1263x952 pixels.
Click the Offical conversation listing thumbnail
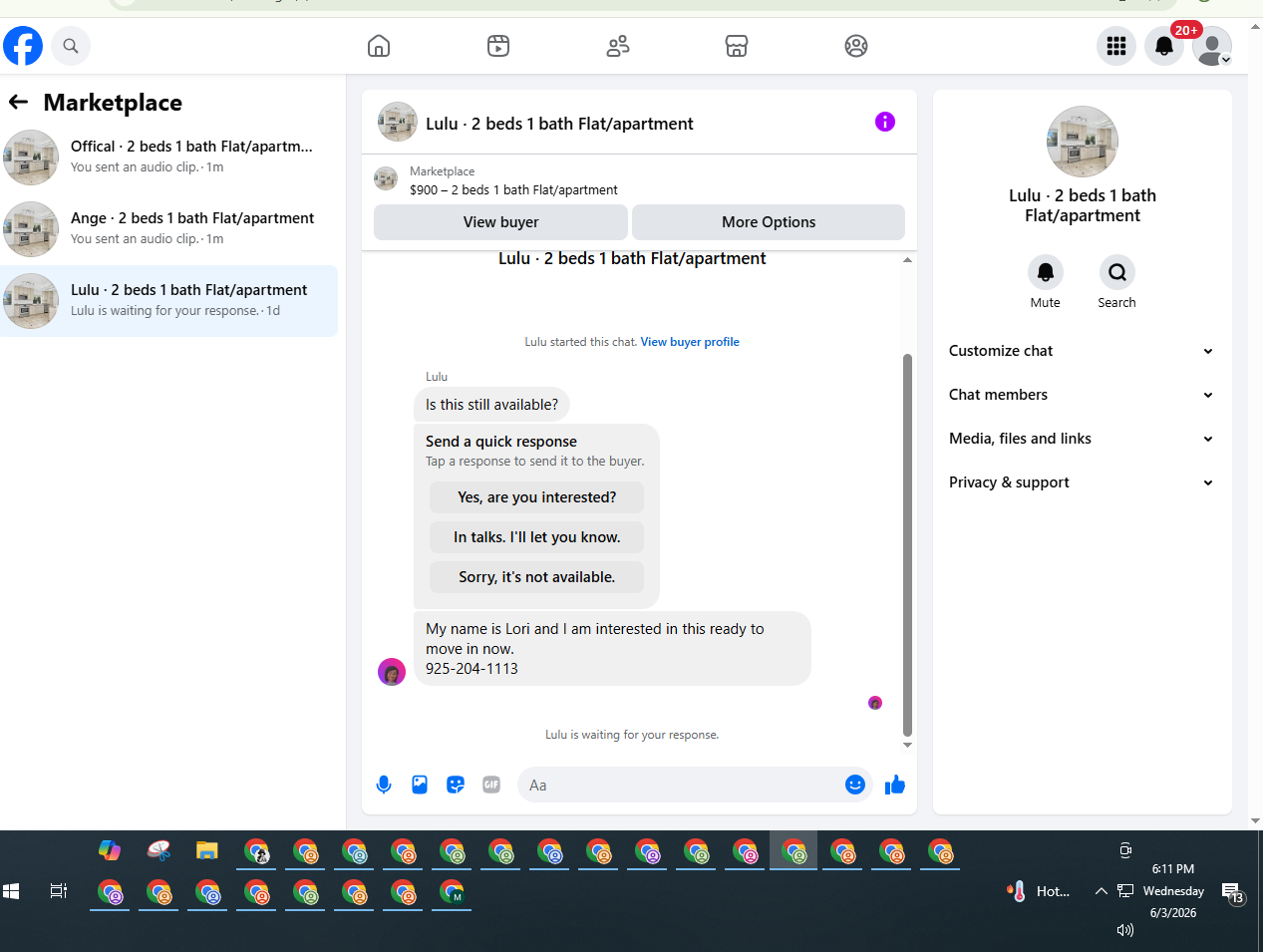(x=31, y=158)
